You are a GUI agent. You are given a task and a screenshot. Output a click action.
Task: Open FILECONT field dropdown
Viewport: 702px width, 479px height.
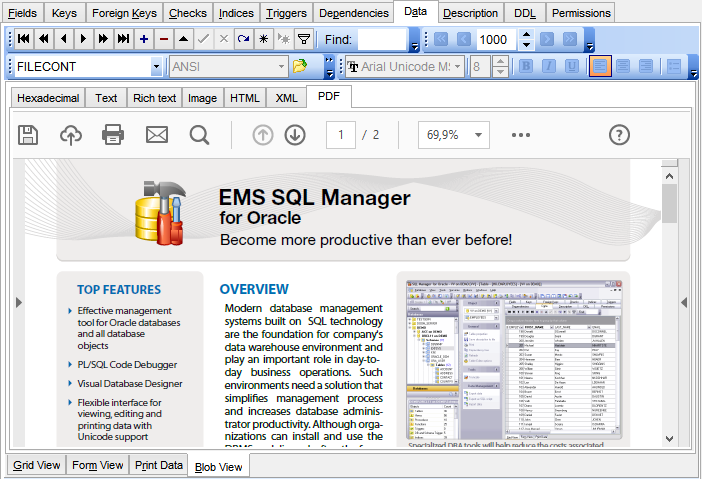coord(156,67)
